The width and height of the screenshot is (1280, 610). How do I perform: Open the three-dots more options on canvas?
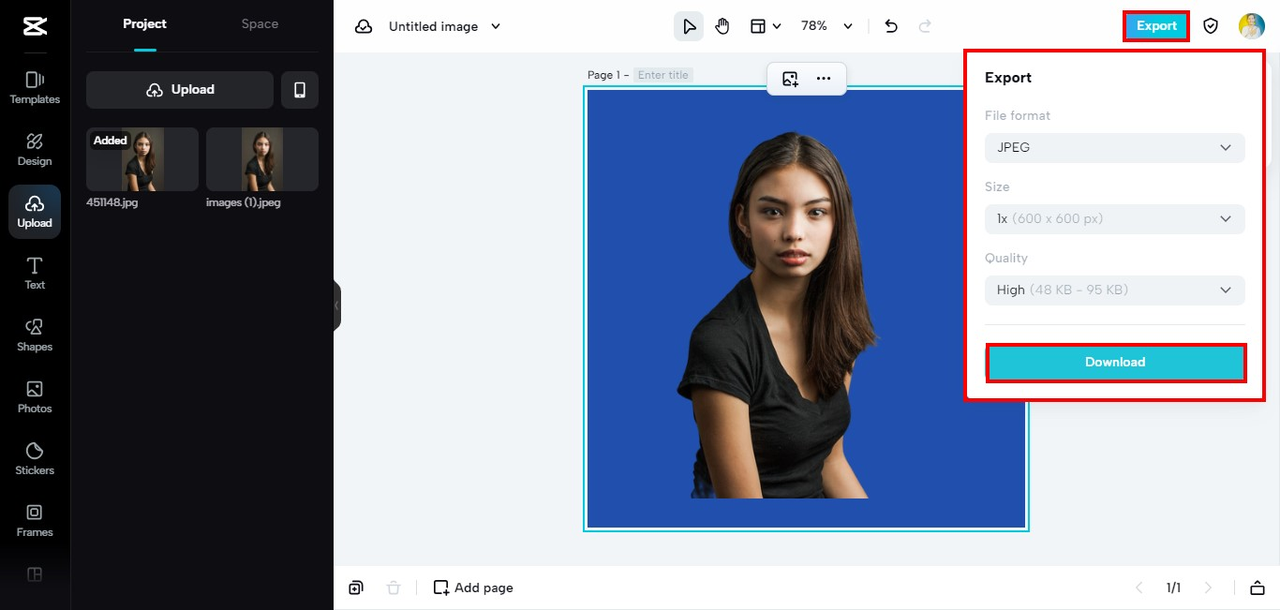click(824, 79)
